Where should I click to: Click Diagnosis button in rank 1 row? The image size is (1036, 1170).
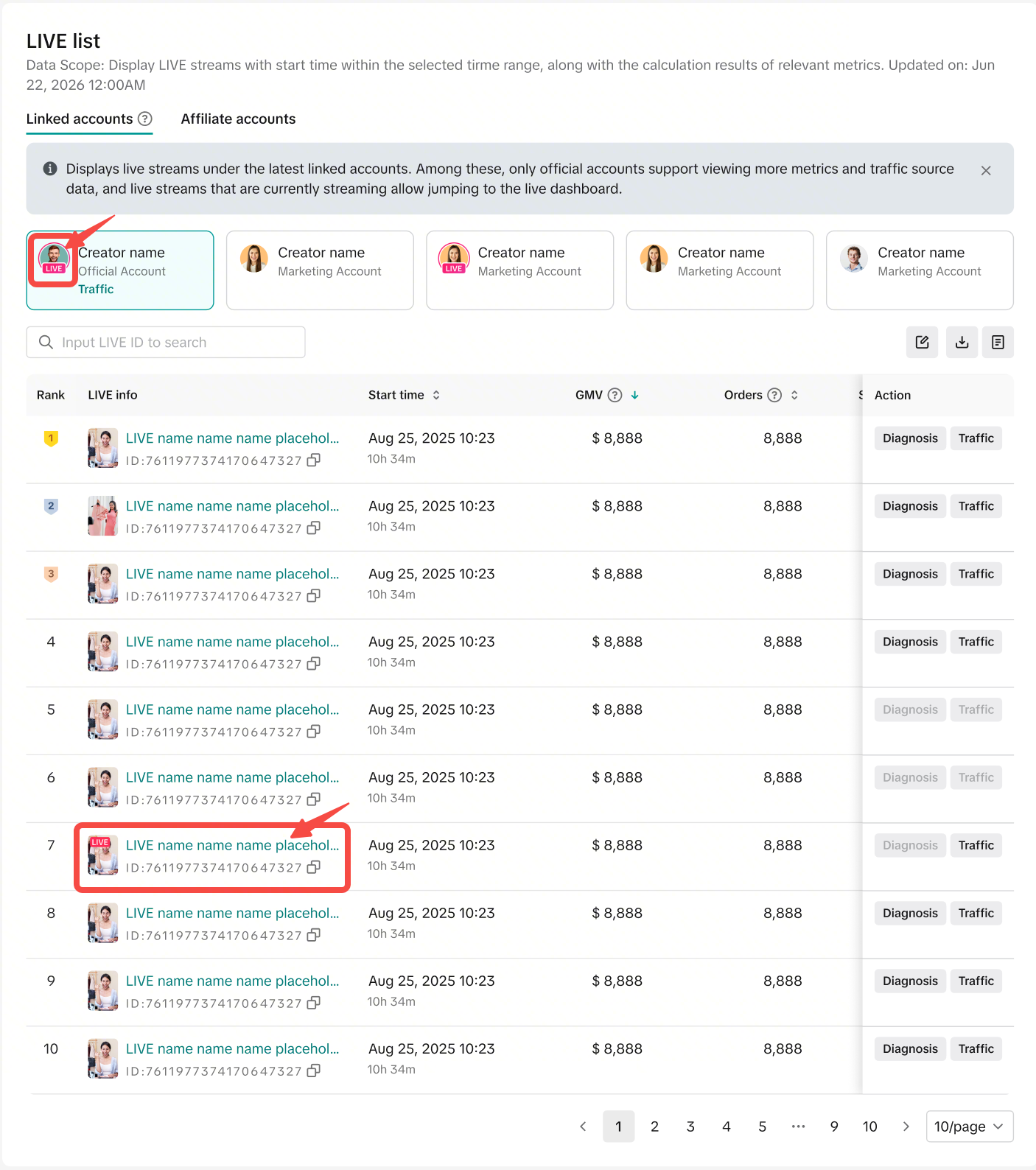click(910, 438)
